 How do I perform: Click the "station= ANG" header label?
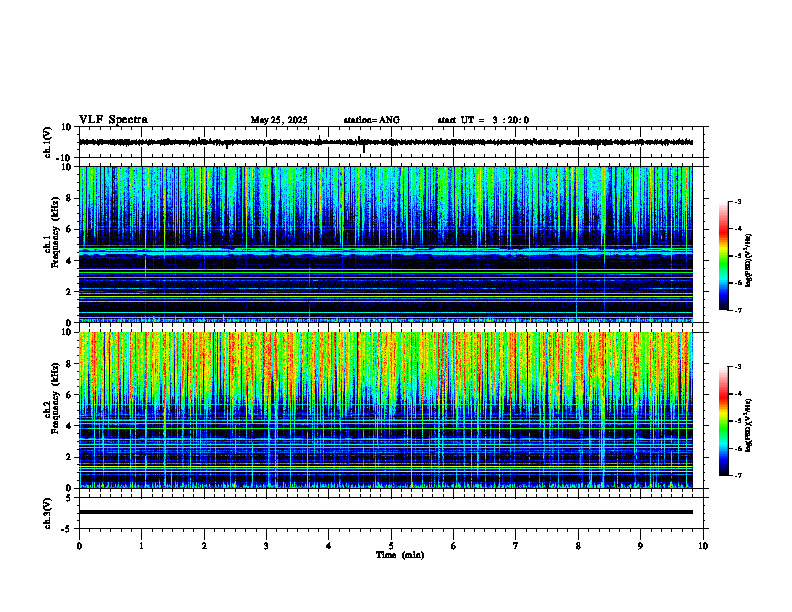tap(372, 120)
